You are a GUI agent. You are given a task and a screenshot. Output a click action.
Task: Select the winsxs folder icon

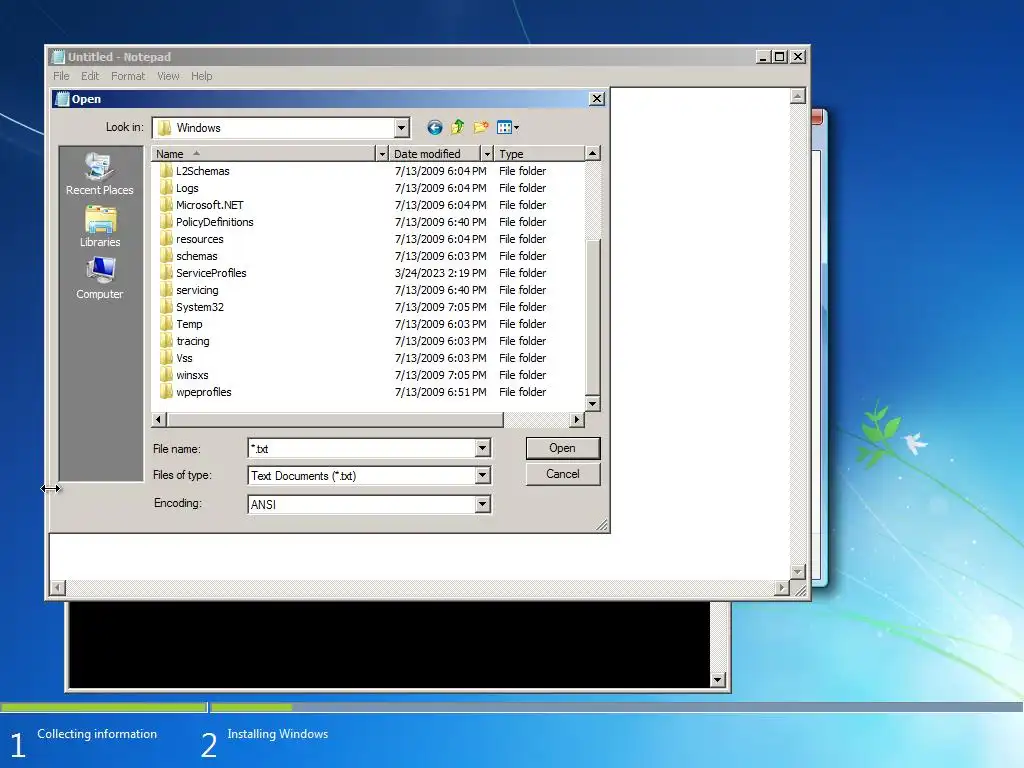(166, 375)
